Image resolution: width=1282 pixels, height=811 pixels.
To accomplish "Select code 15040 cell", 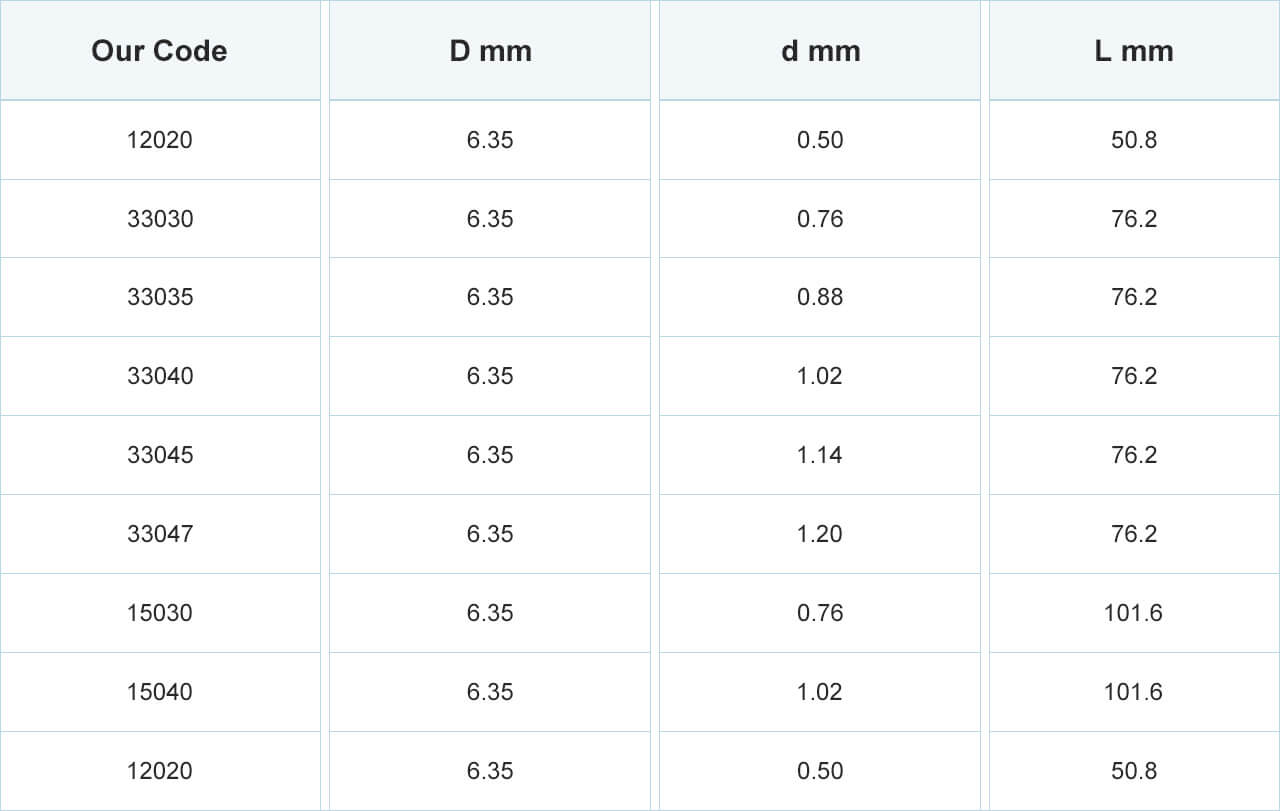I will (x=160, y=692).
